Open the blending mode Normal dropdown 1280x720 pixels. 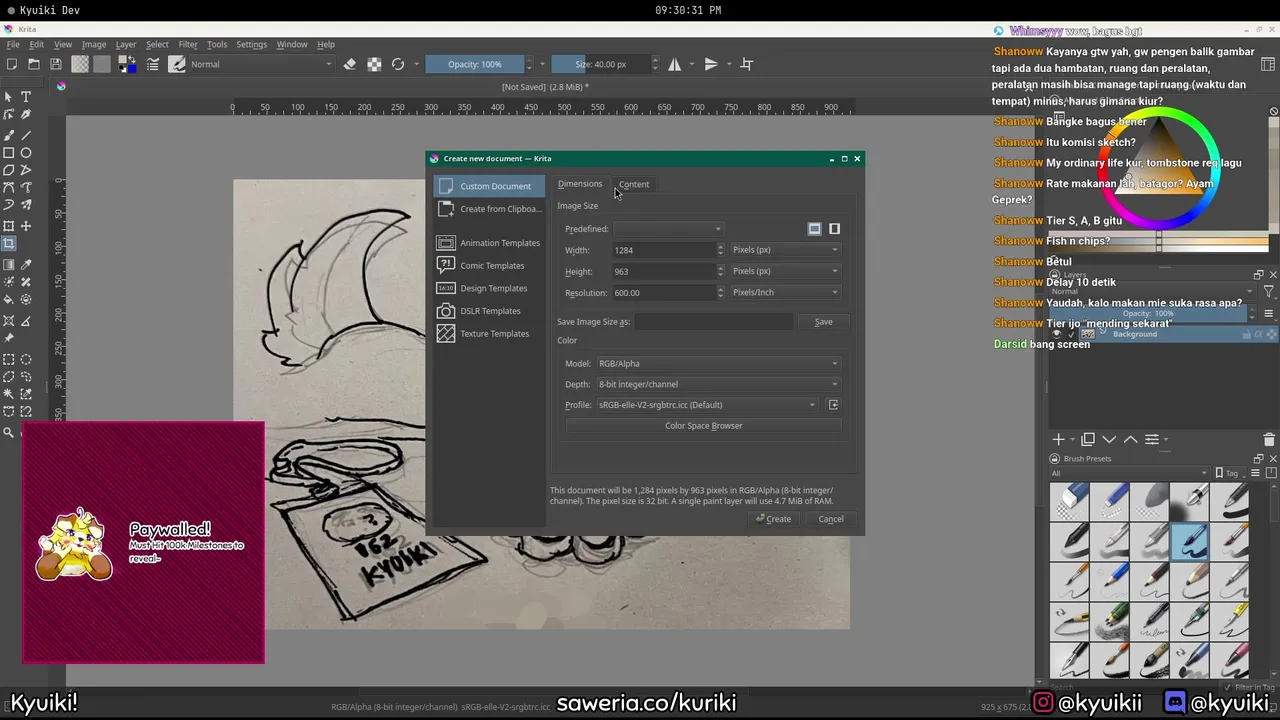[x=261, y=64]
